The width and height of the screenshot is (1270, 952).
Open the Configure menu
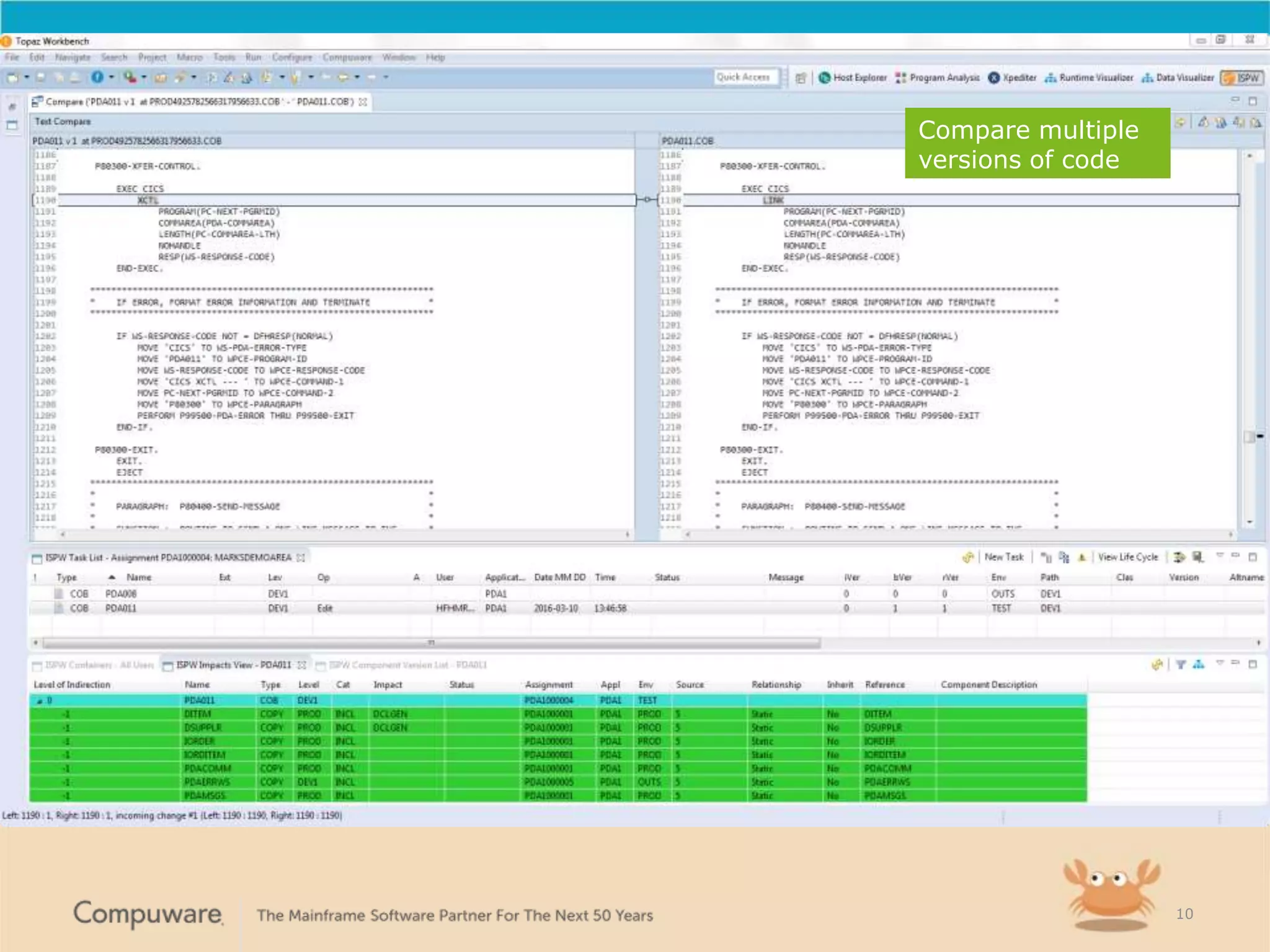(x=292, y=57)
